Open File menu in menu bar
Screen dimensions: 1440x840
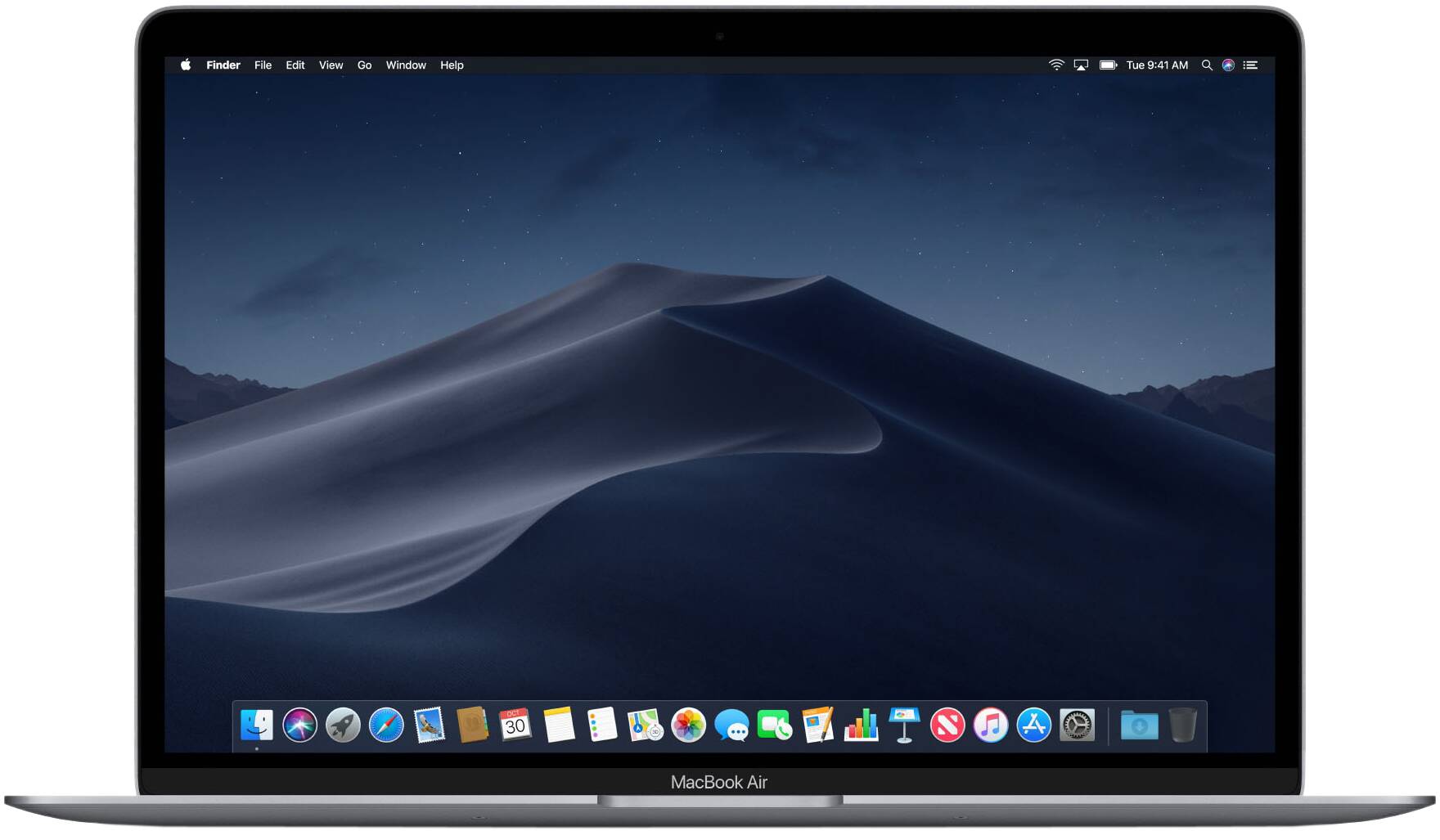click(263, 65)
